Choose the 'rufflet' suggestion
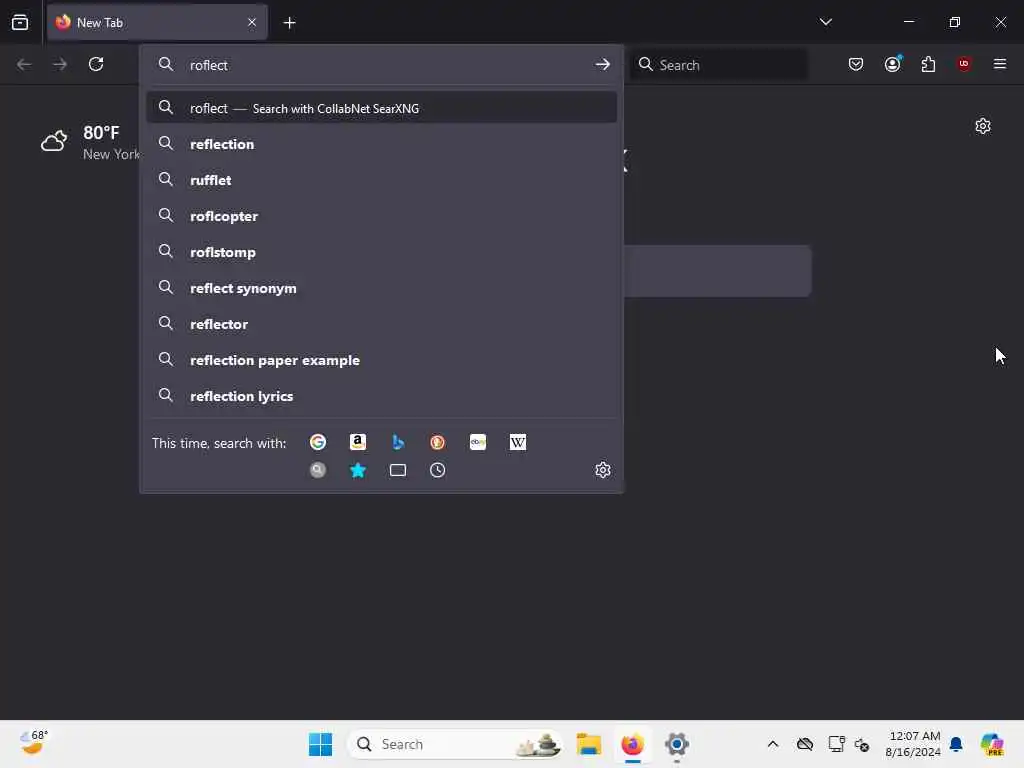 tap(381, 180)
